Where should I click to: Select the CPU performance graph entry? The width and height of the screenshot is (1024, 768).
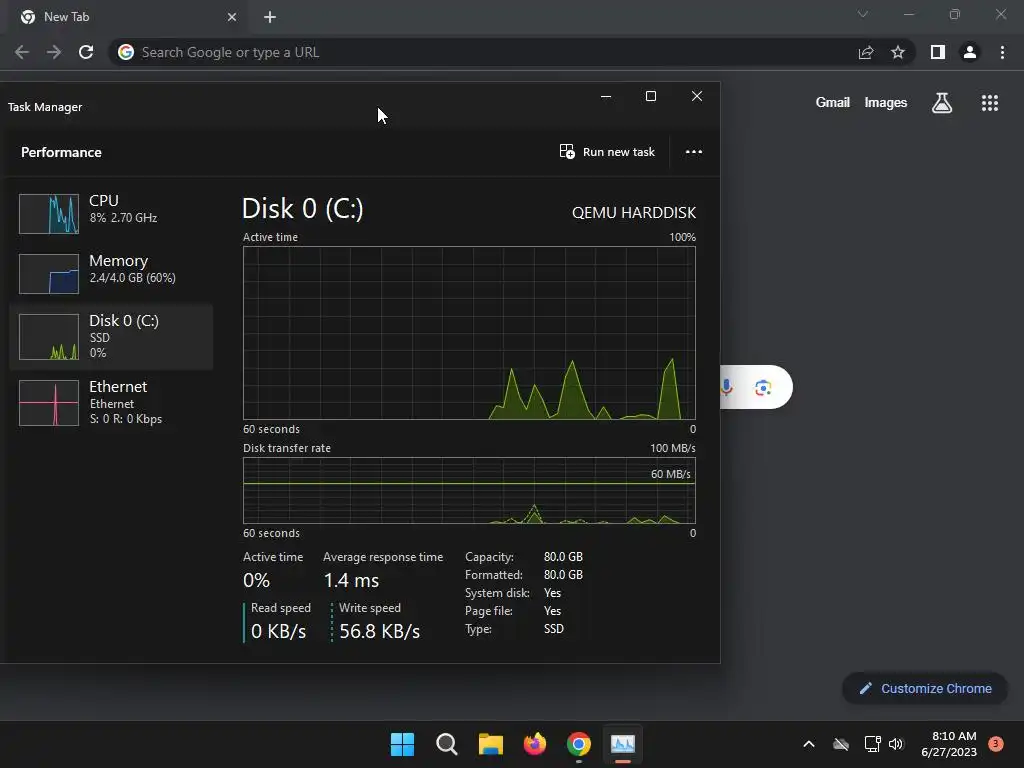pos(111,213)
